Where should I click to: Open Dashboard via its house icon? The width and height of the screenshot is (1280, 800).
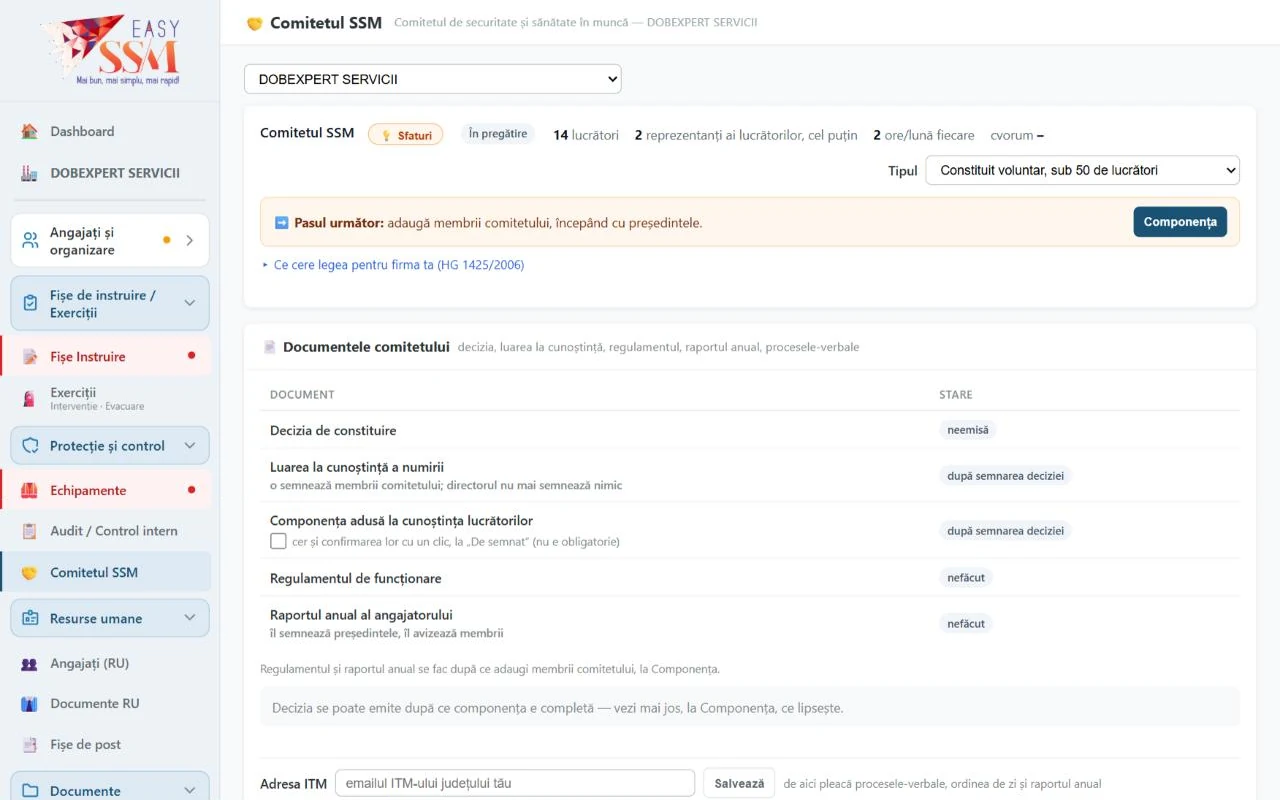[x=30, y=131]
